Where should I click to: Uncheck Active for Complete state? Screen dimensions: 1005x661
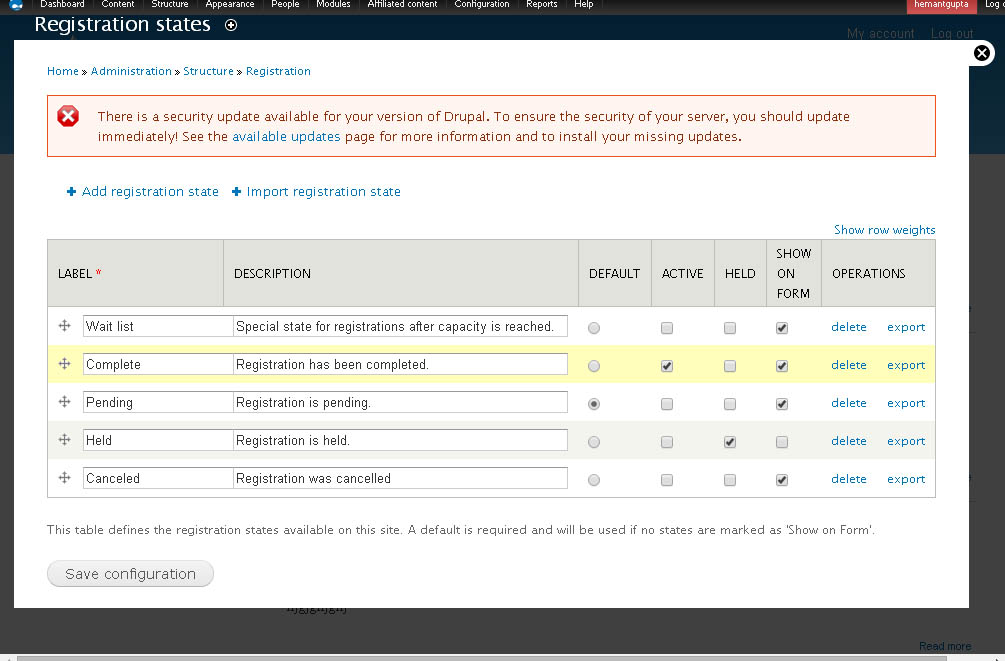pos(667,366)
